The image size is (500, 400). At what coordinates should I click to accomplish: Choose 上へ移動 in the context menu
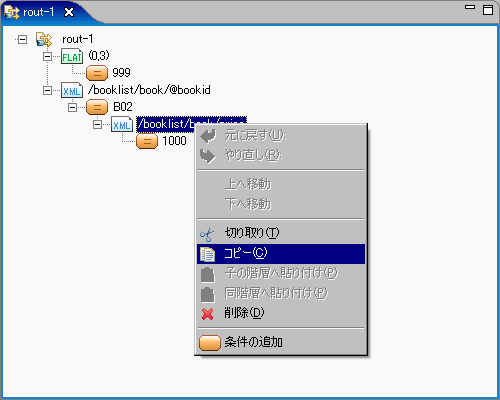pyautogui.click(x=281, y=184)
